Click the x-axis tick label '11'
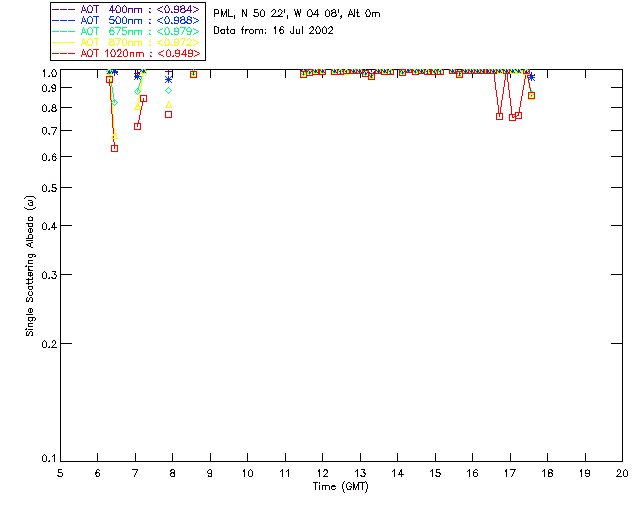The width and height of the screenshot is (640, 512). [285, 473]
